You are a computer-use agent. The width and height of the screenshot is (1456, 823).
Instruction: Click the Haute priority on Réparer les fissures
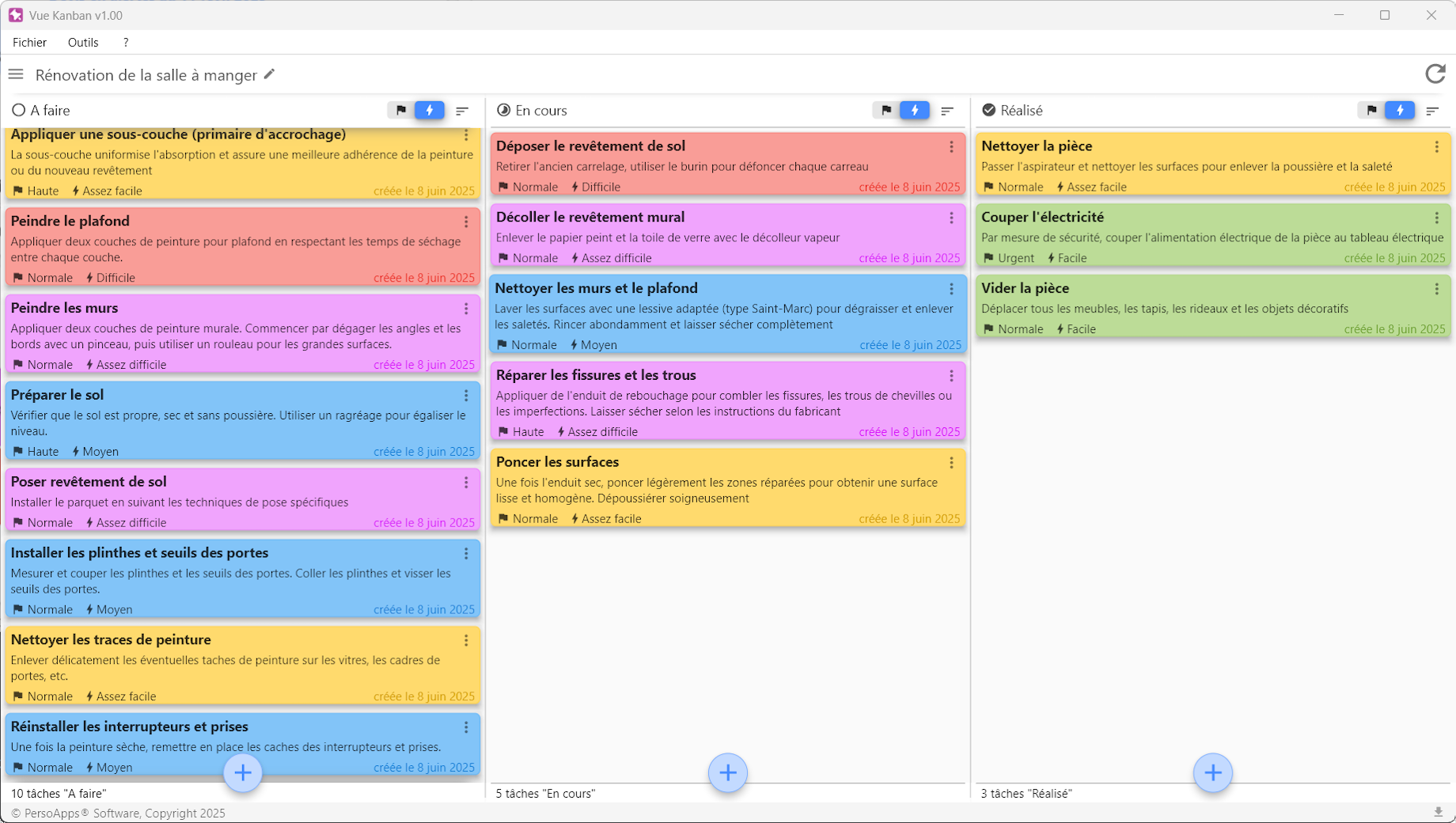point(521,432)
